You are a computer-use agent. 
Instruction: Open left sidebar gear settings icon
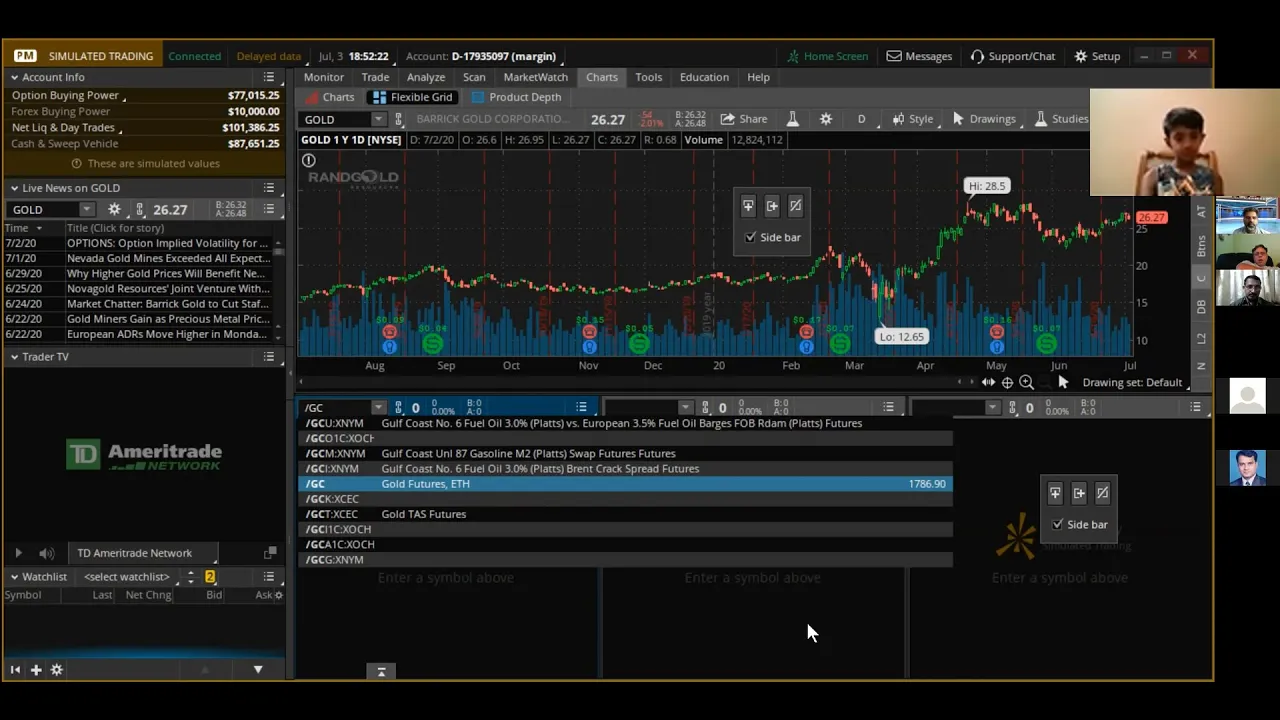pos(56,670)
